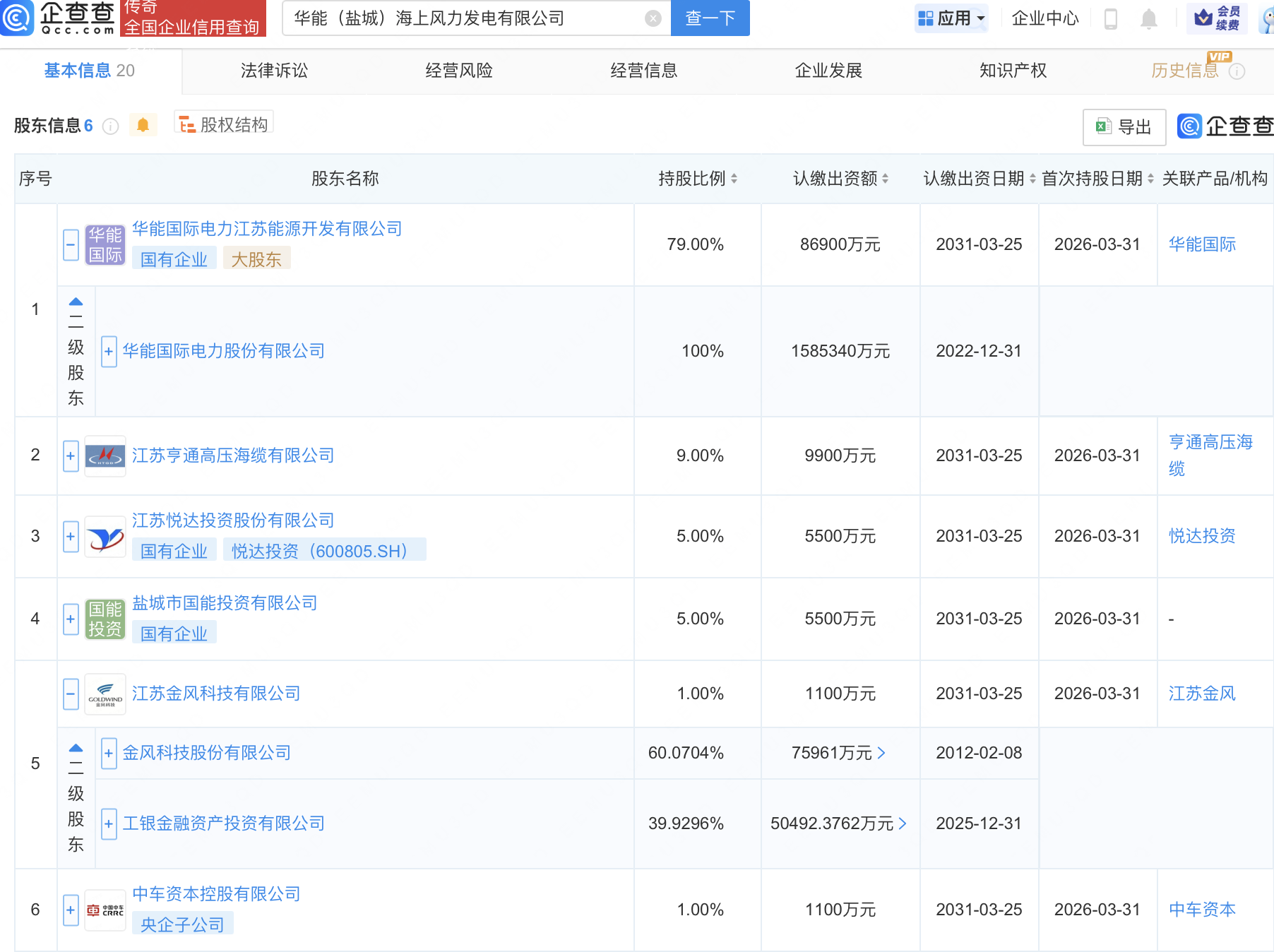Open the mobile phone icon in header
The height and width of the screenshot is (952, 1274).
click(1110, 19)
